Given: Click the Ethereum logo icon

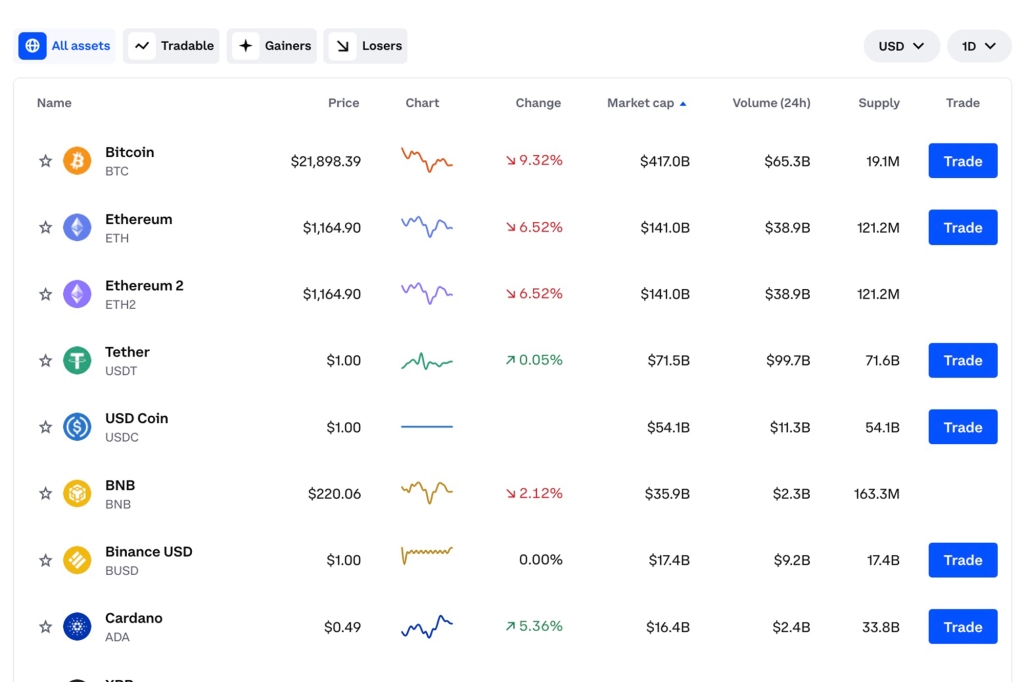Looking at the screenshot, I should point(77,228).
